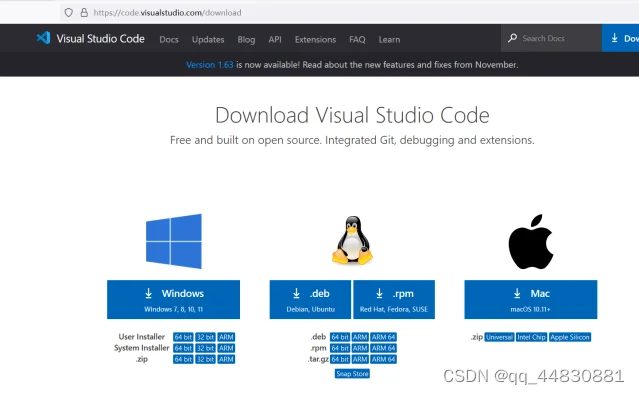
Task: Click the download arrow in top-right button
Action: pos(615,38)
